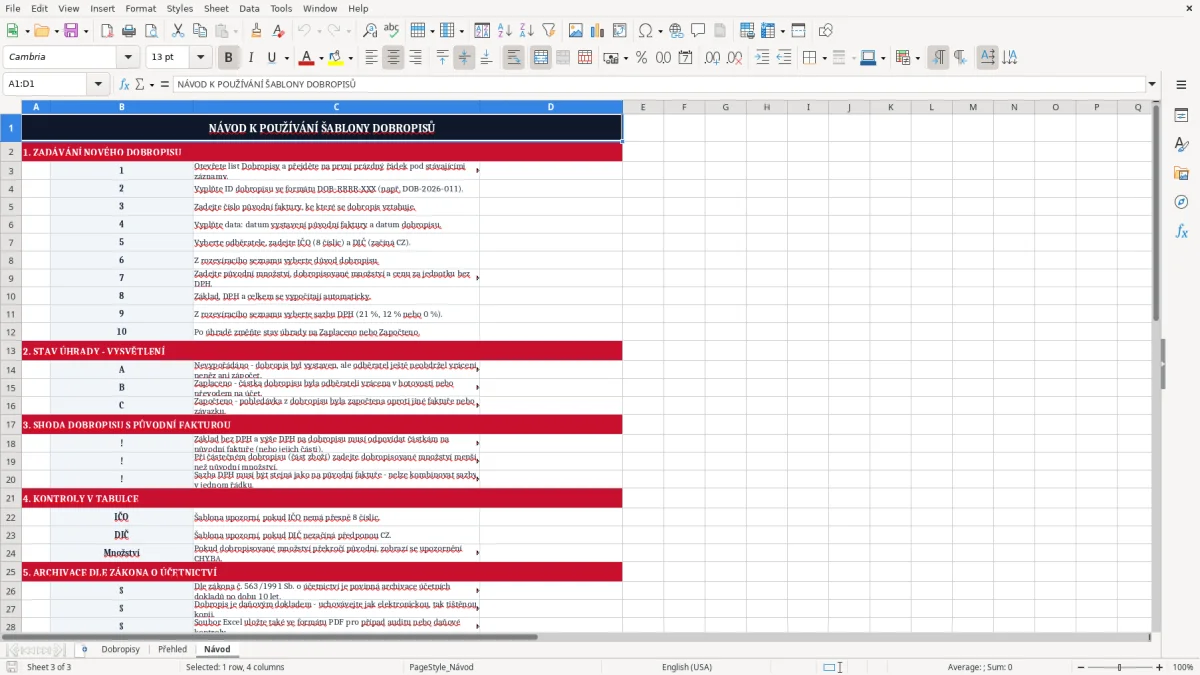Toggle Align Left
This screenshot has width=1200, height=675.
click(x=371, y=58)
